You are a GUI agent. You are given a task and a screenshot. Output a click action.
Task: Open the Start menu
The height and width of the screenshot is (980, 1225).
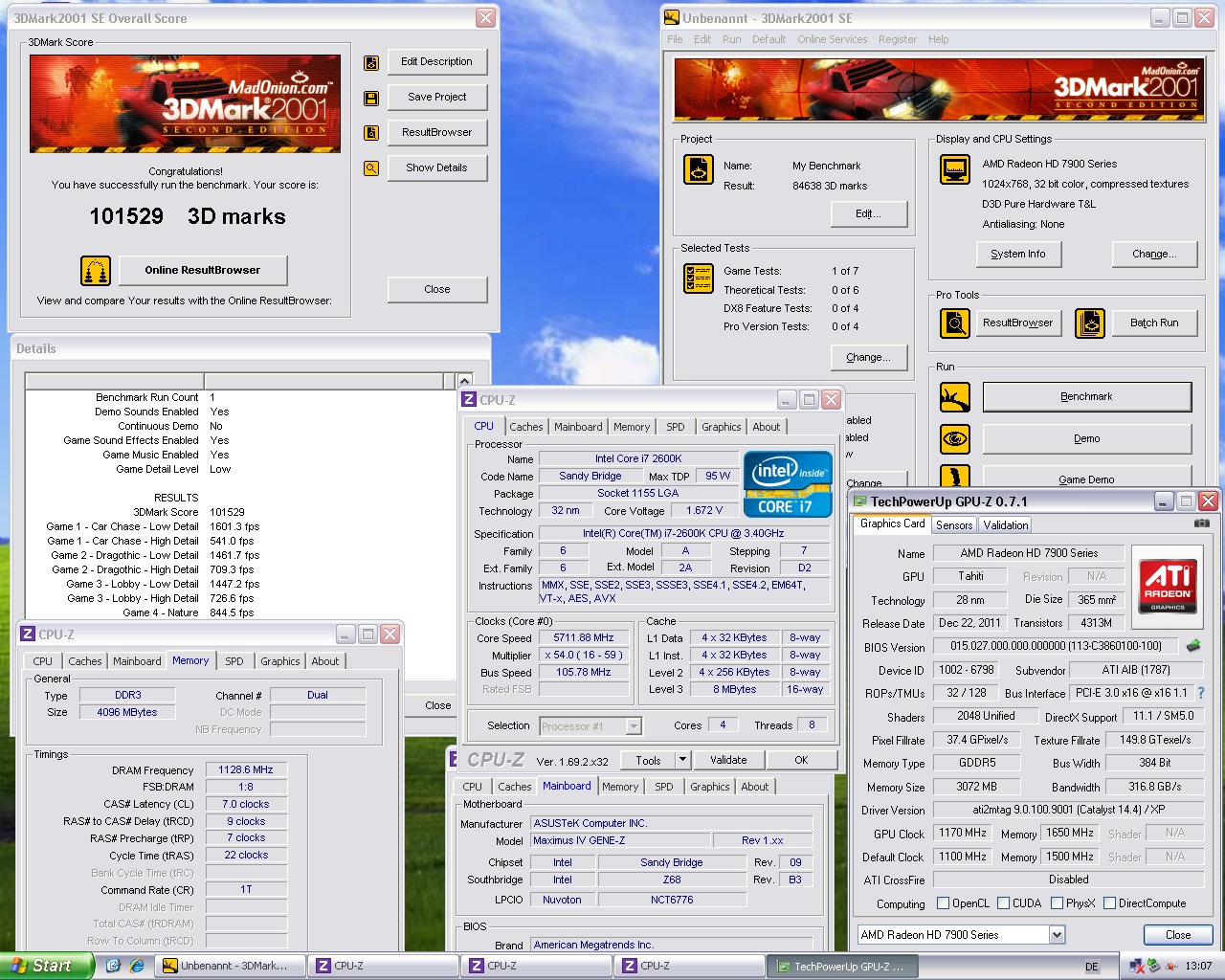46,966
